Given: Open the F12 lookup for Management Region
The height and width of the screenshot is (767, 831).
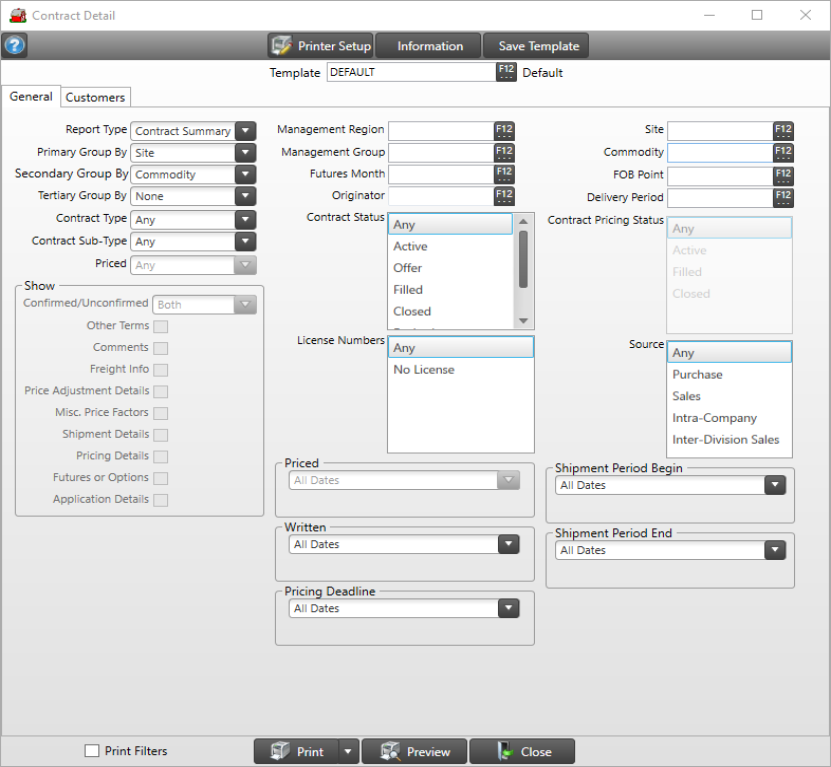Looking at the screenshot, I should pos(504,131).
